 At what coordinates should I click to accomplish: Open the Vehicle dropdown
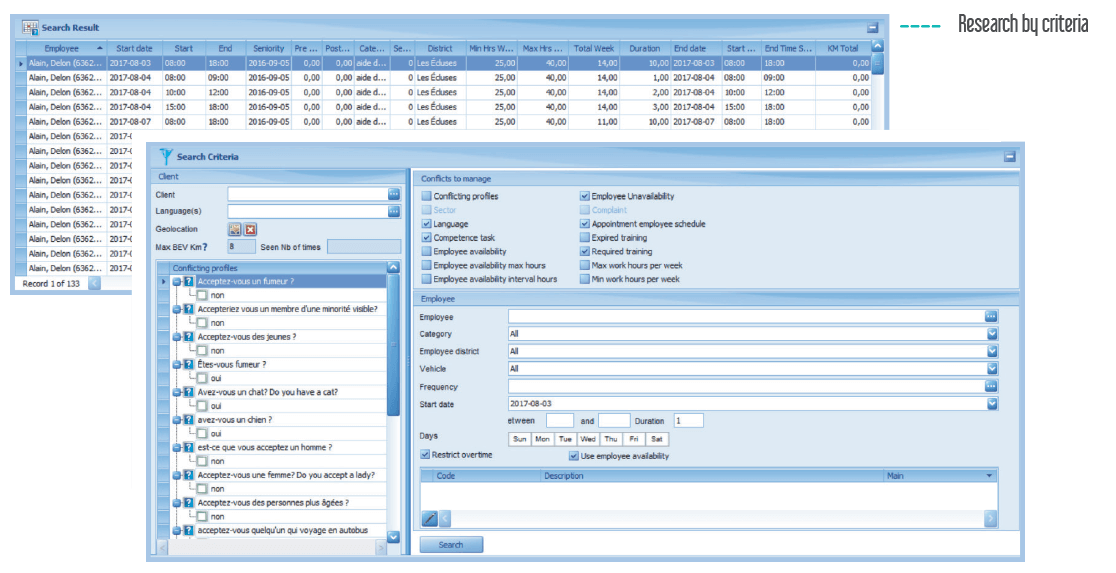click(x=992, y=369)
